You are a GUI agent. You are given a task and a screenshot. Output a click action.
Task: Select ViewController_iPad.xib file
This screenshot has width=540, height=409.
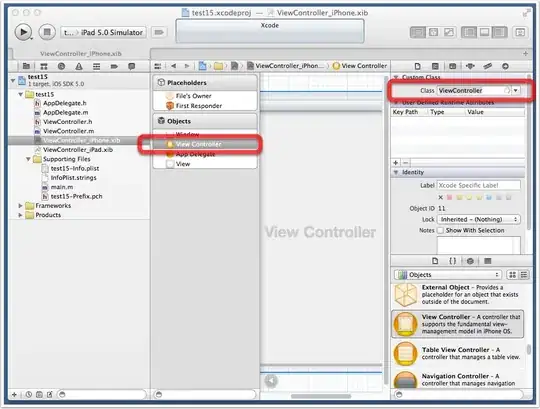click(77, 149)
